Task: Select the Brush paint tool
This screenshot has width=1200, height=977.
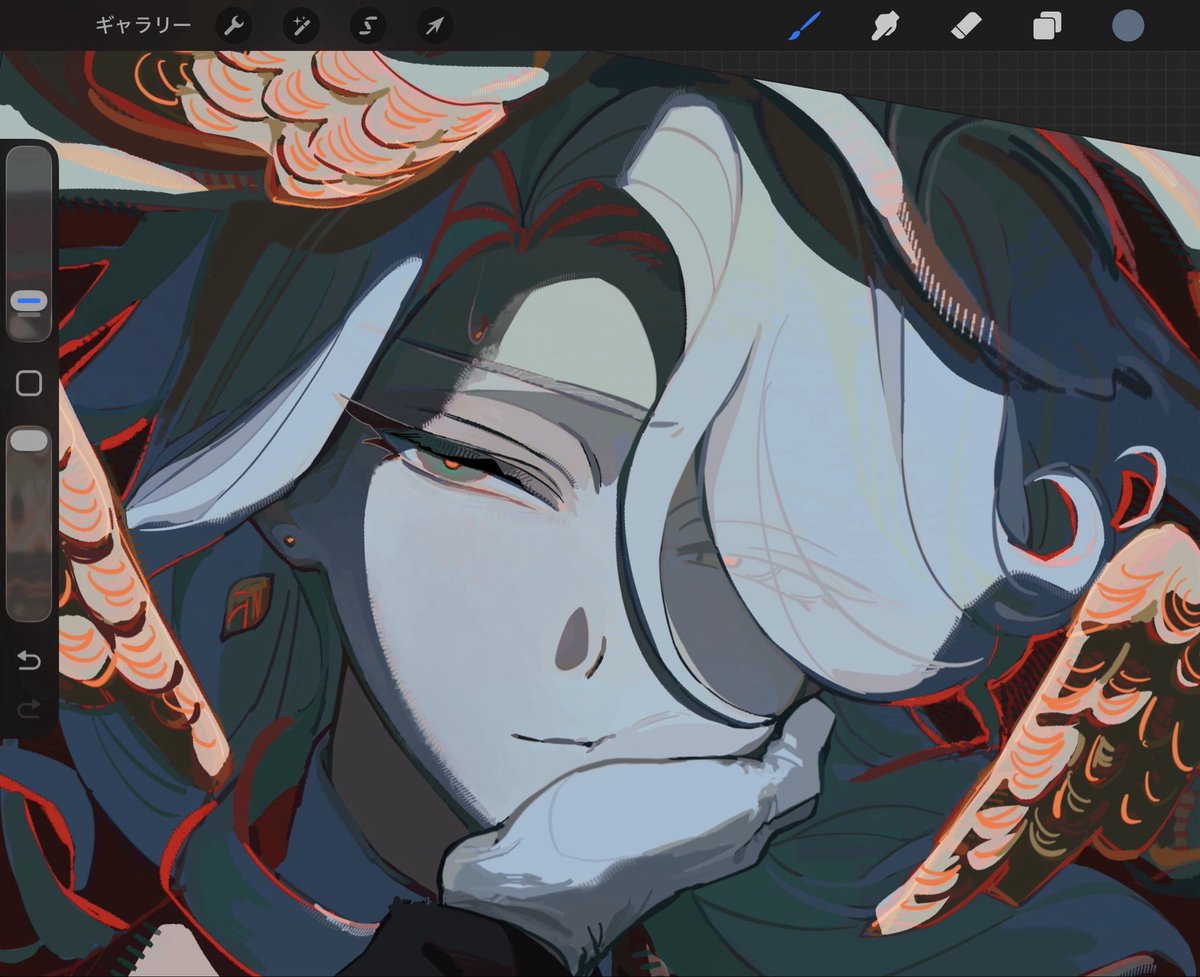Action: (x=803, y=26)
